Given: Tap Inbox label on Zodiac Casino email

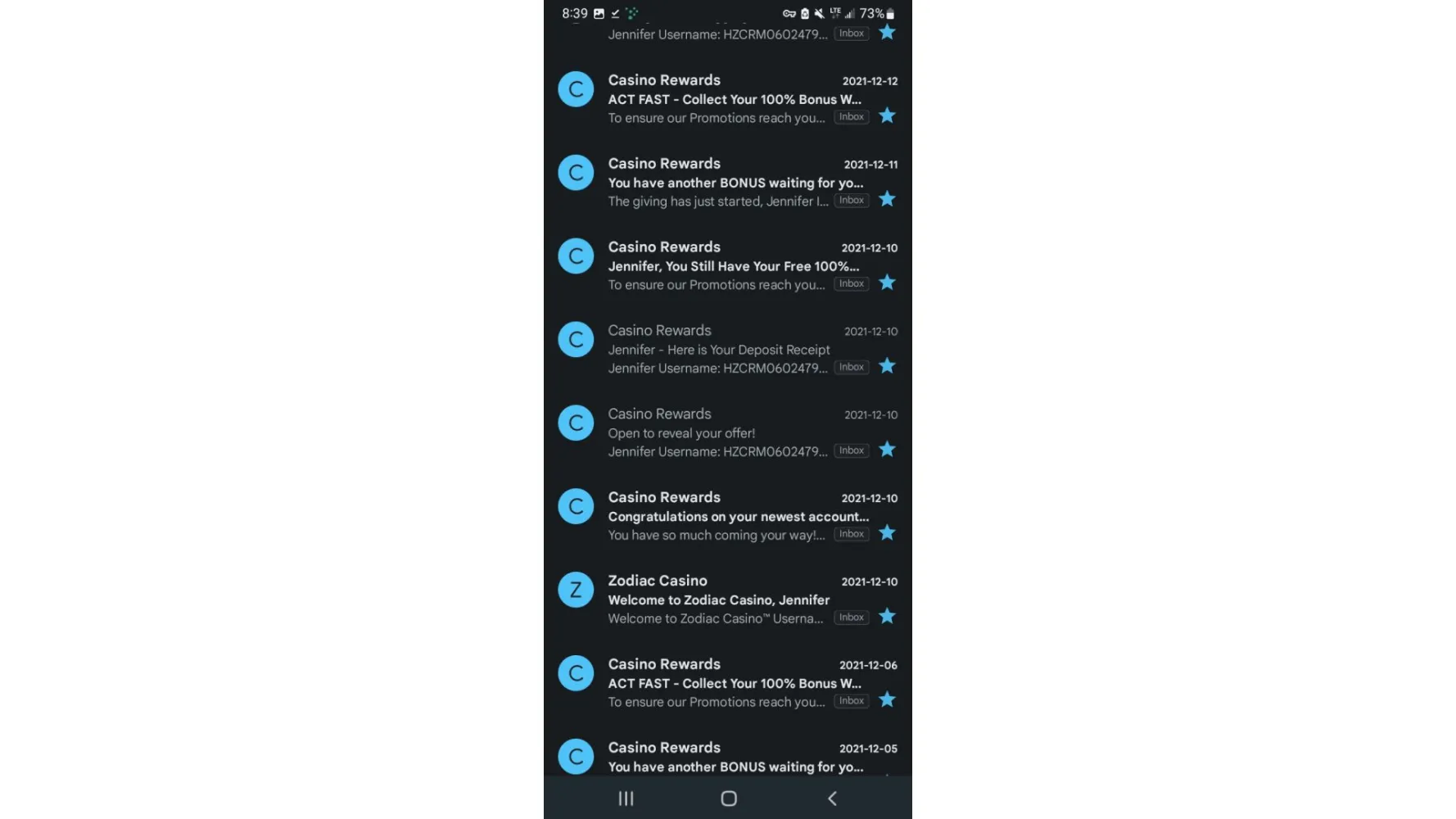Looking at the screenshot, I should coord(852,618).
